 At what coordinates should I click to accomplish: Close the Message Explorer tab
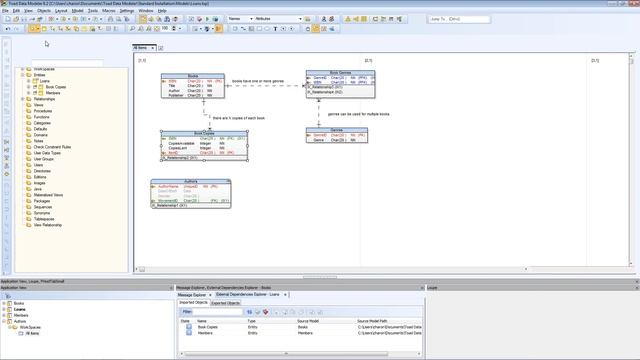click(x=210, y=295)
